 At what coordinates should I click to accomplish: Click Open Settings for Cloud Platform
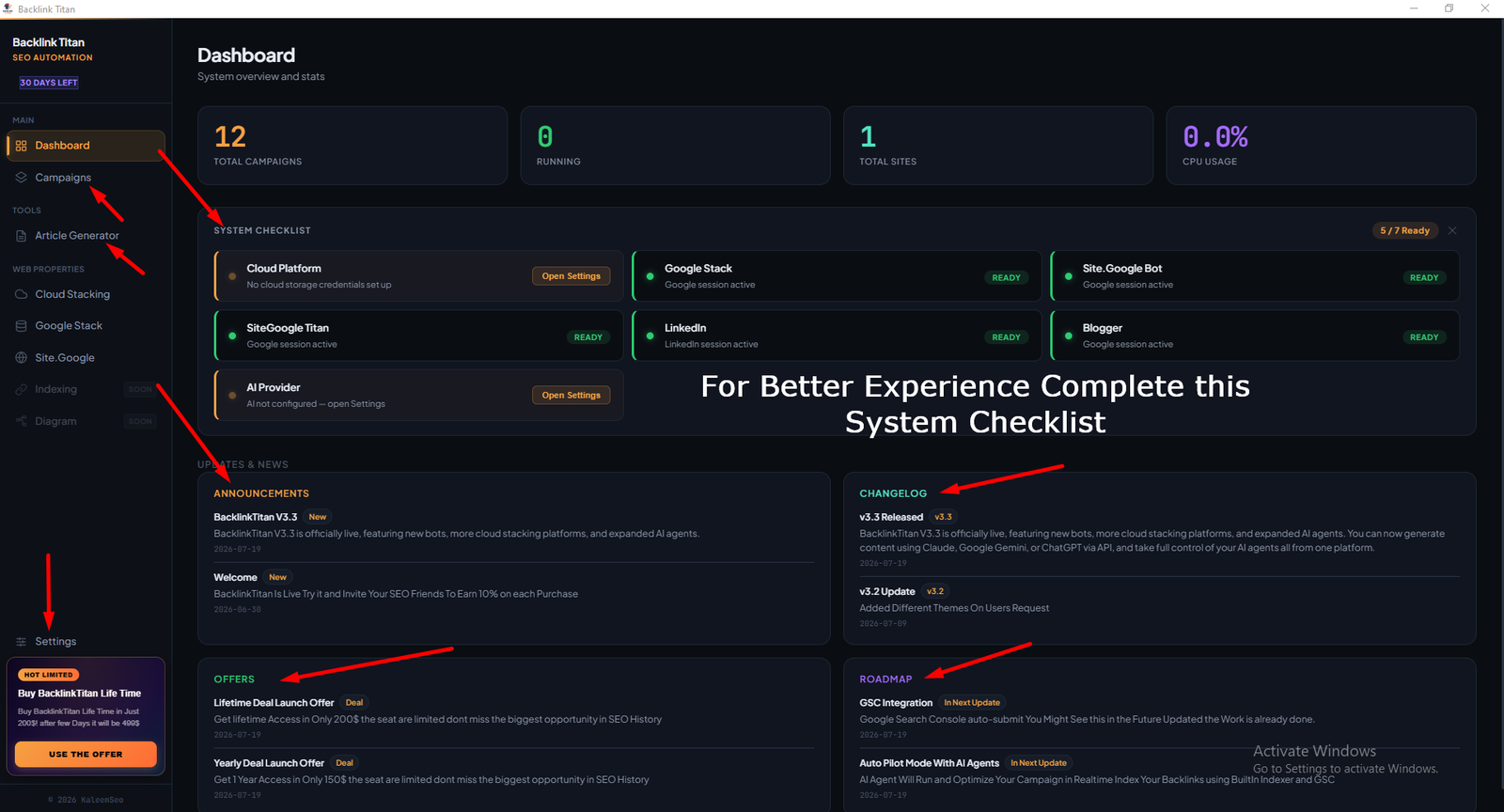tap(571, 276)
